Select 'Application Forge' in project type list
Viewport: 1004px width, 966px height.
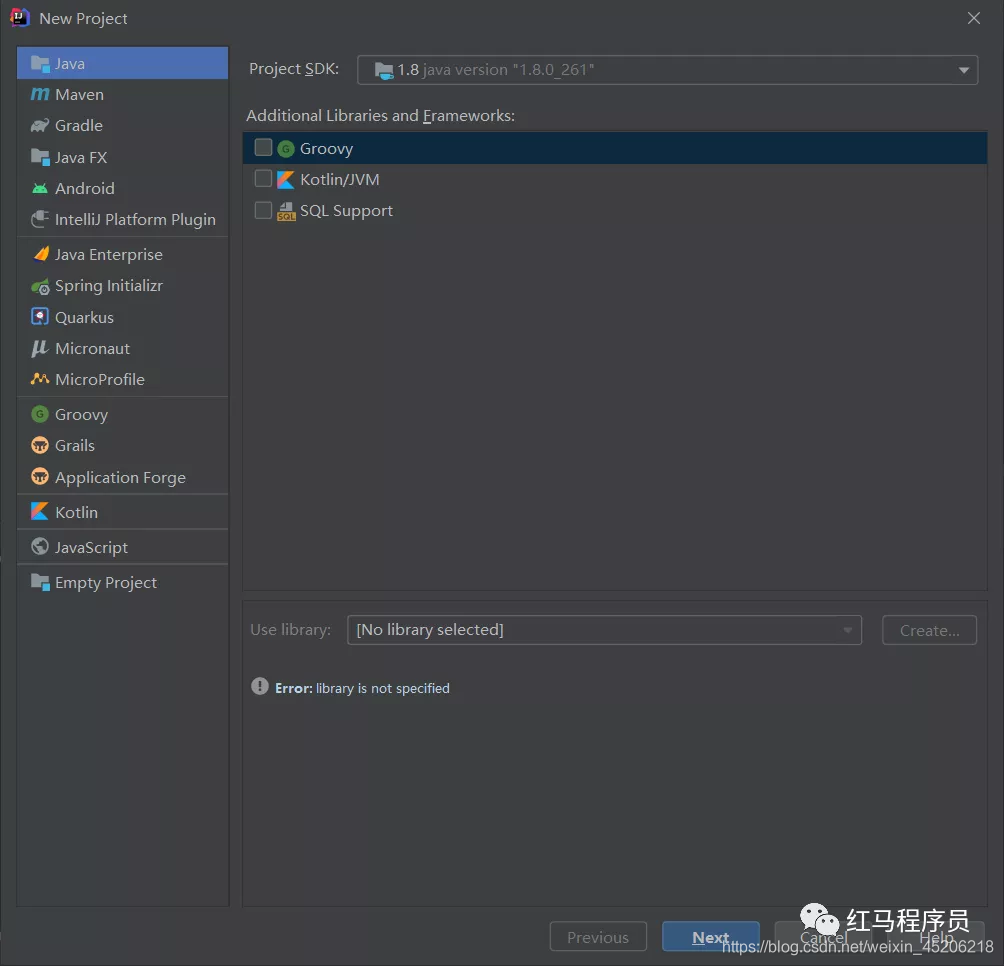(120, 478)
